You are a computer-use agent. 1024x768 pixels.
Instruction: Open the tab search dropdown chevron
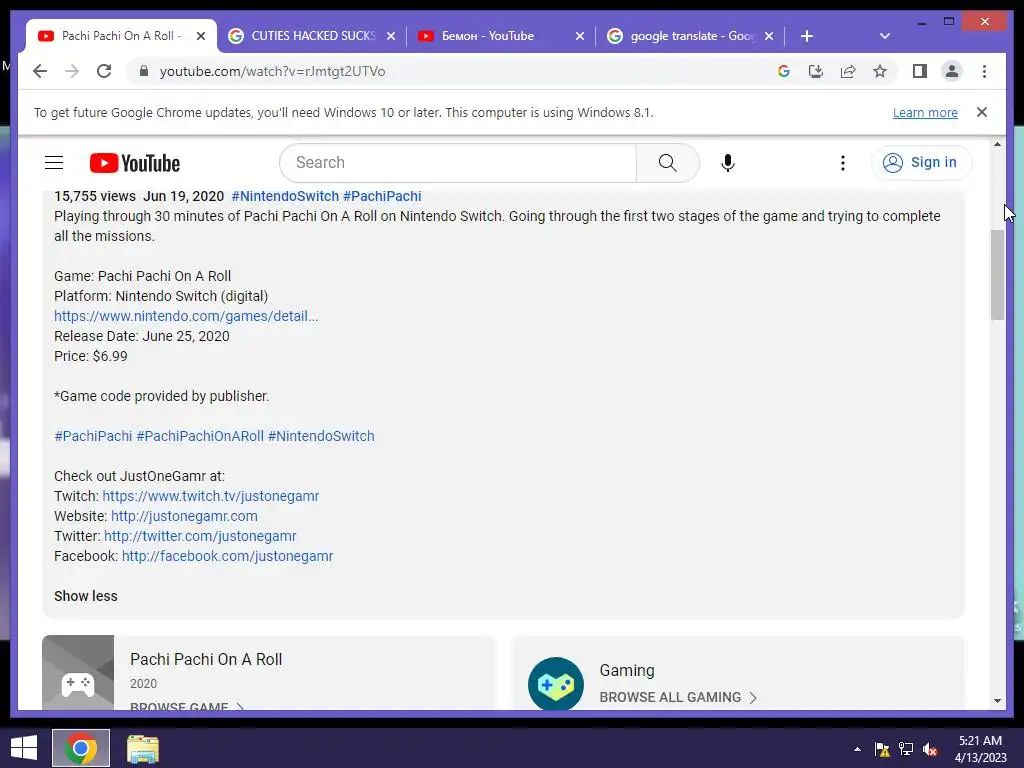point(885,36)
